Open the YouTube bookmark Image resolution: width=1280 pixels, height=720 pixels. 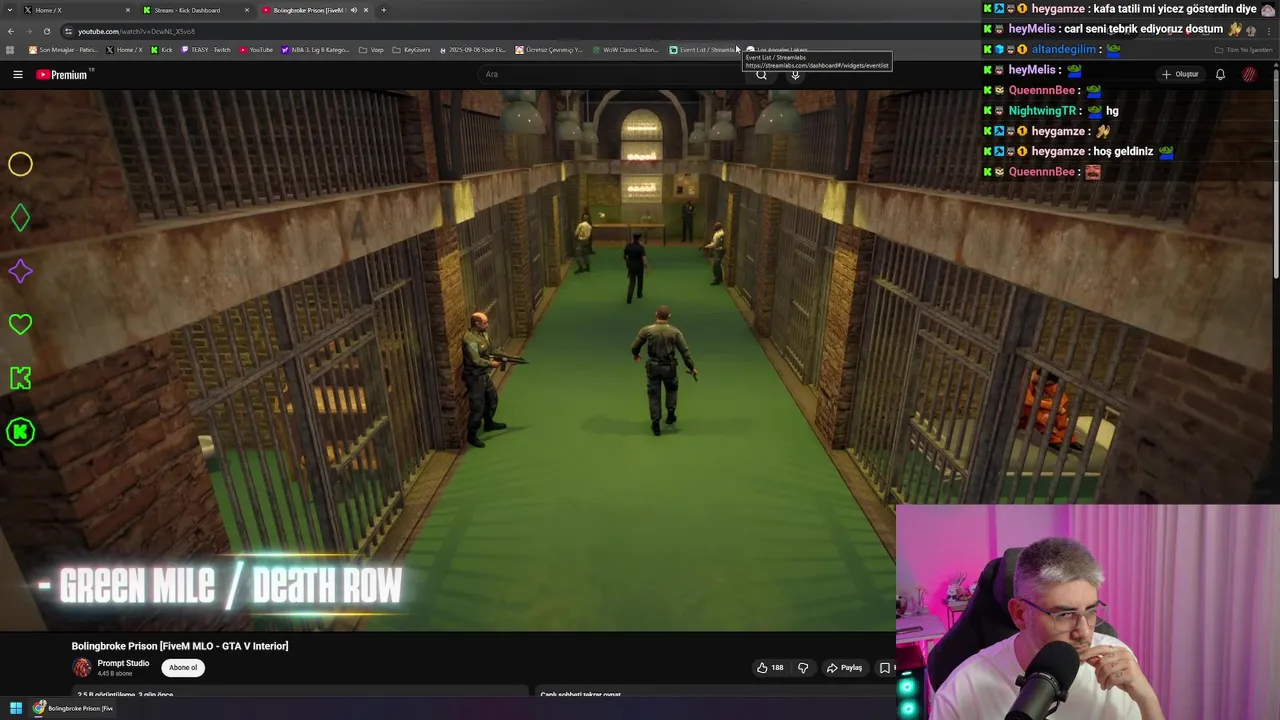click(x=256, y=50)
